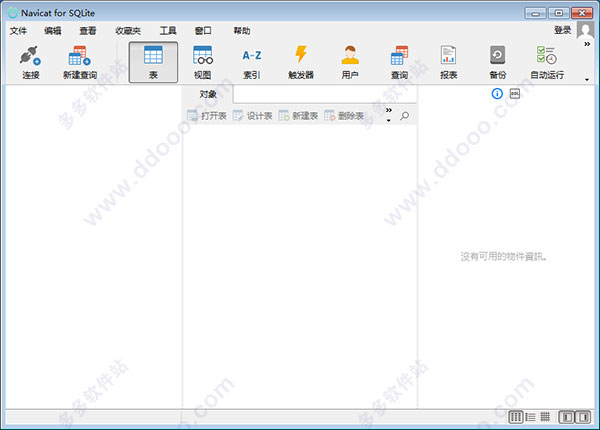600x430 pixels.
Task: Open the 窗口 (Window) menu
Action: coord(203,31)
